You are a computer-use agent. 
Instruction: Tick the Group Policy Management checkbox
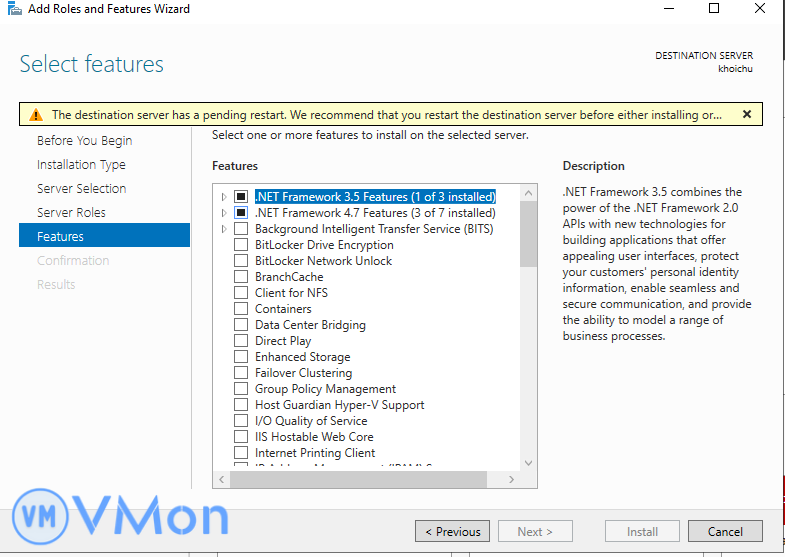pyautogui.click(x=241, y=389)
